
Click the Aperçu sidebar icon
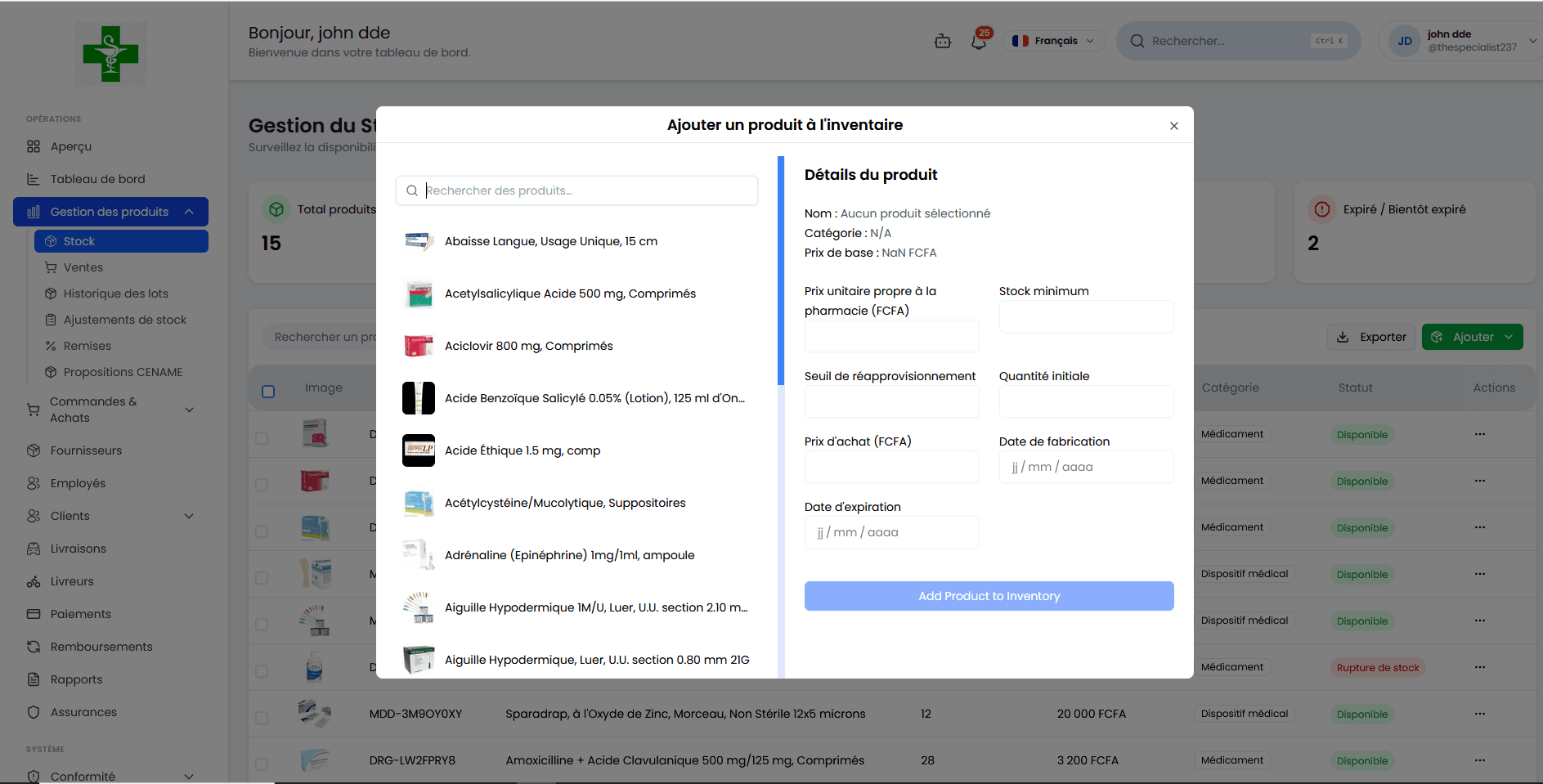click(x=34, y=146)
